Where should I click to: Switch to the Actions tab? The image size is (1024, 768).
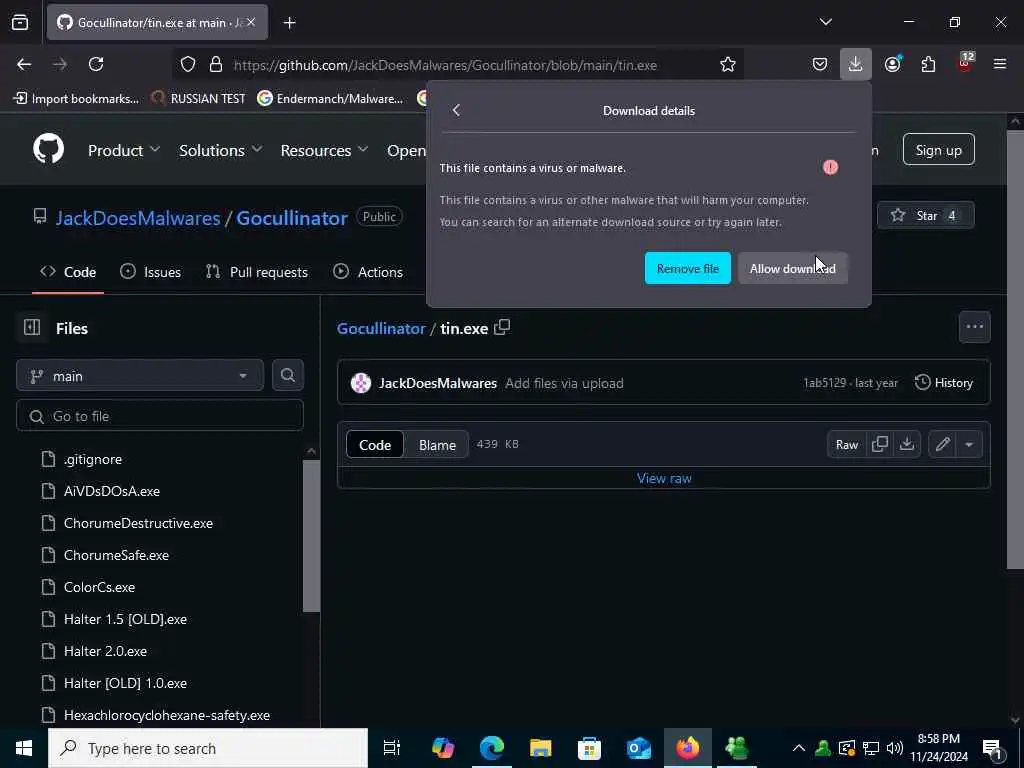(368, 272)
